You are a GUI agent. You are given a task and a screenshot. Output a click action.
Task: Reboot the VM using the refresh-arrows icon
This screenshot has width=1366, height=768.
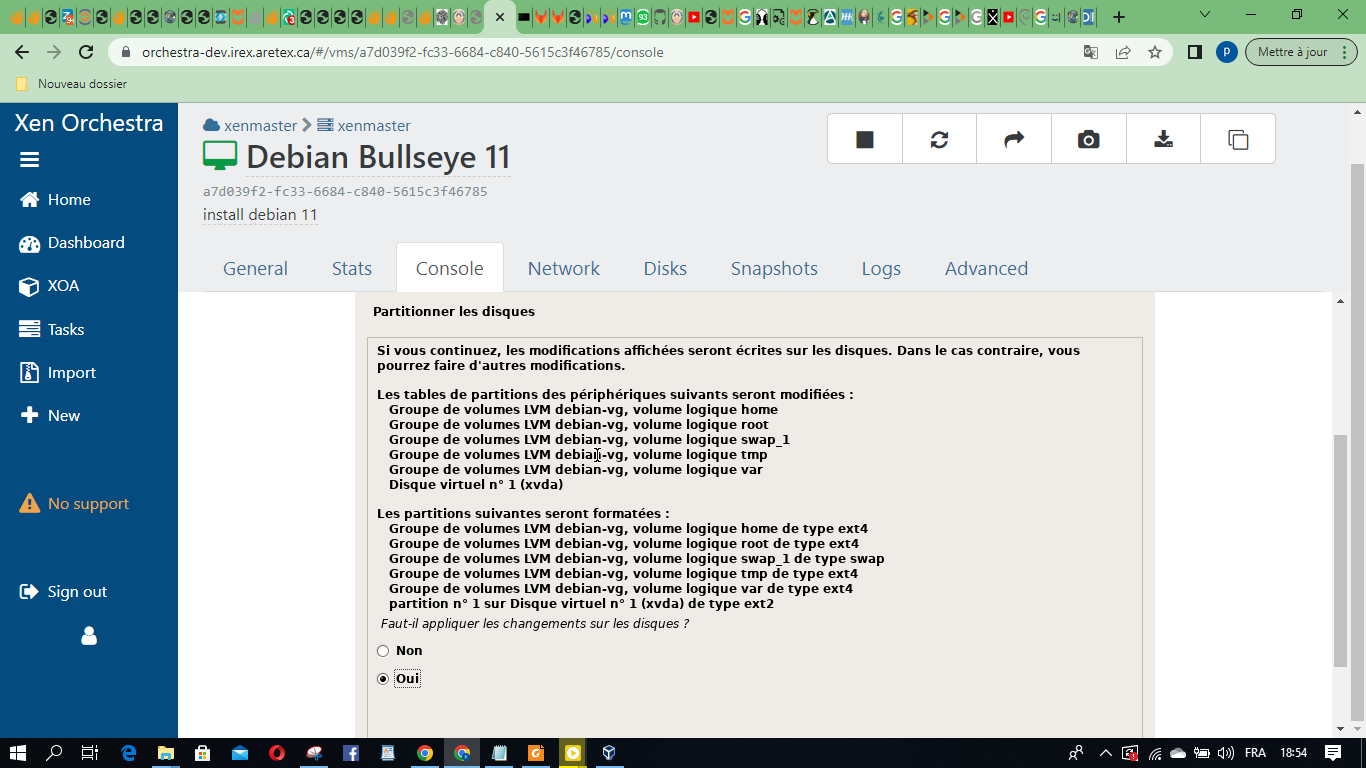pos(939,139)
